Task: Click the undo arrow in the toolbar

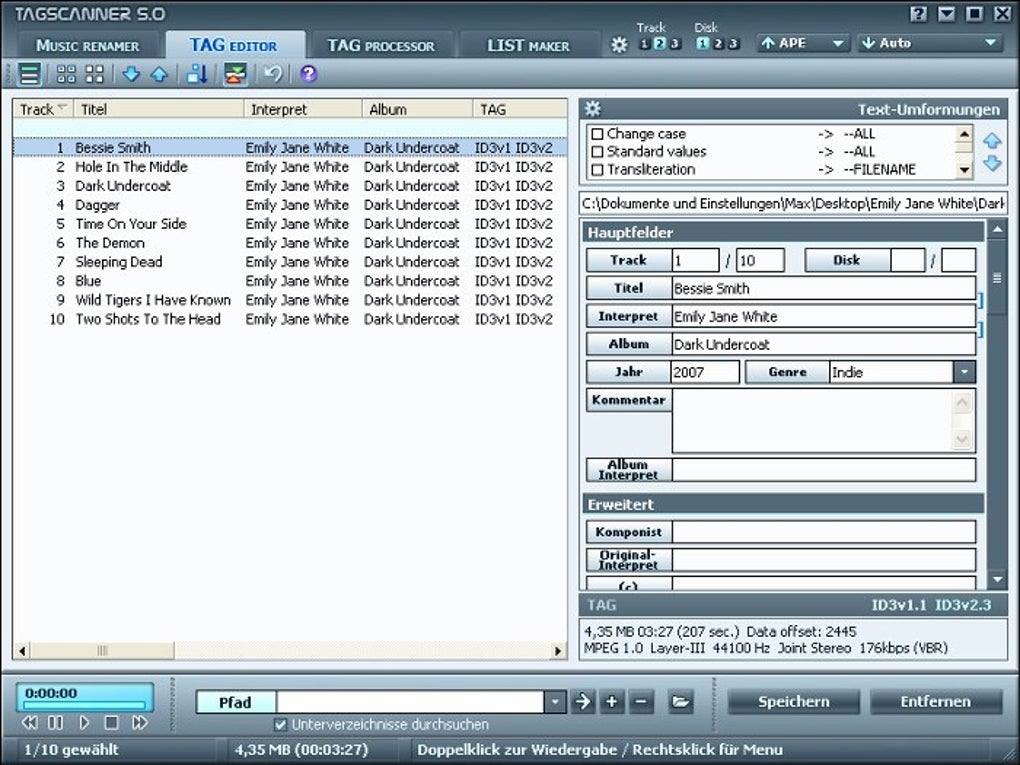Action: pos(273,74)
